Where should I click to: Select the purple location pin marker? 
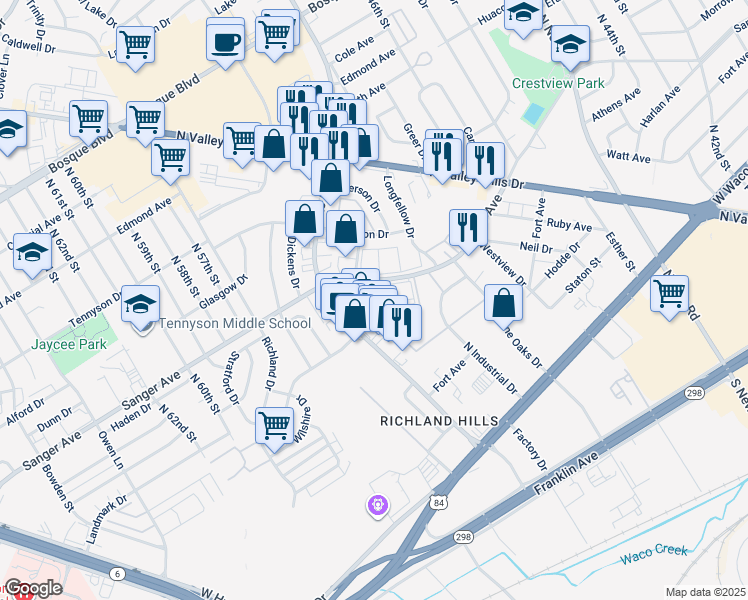pos(377,507)
